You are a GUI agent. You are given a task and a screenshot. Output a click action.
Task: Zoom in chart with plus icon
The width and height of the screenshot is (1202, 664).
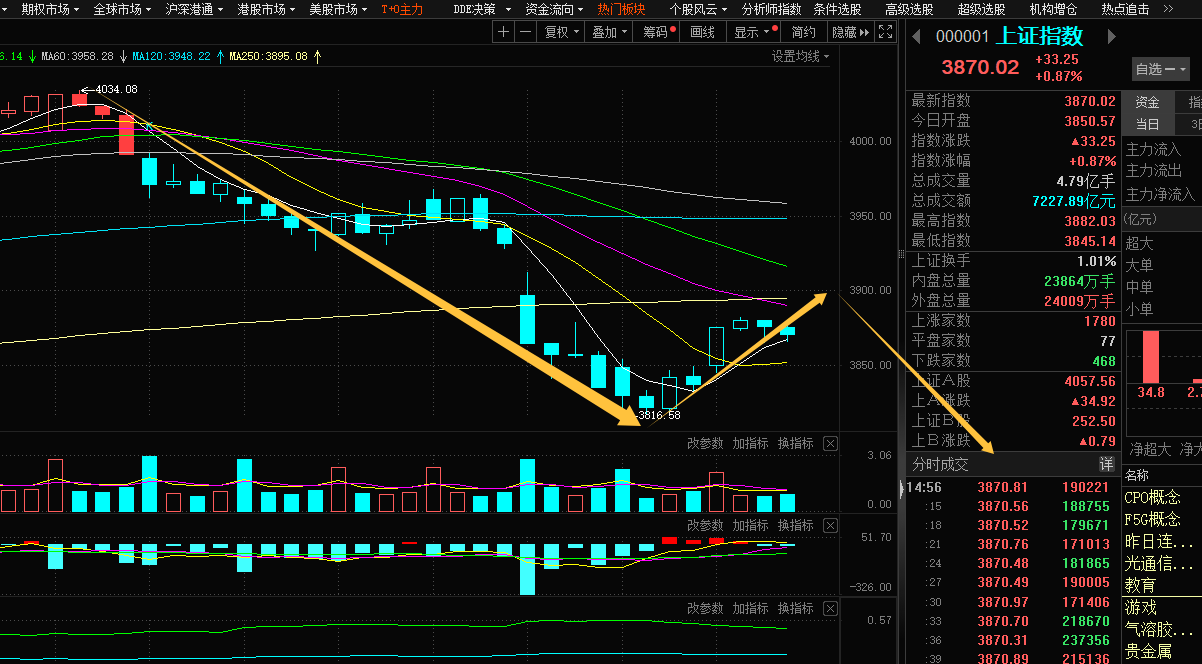coord(504,32)
